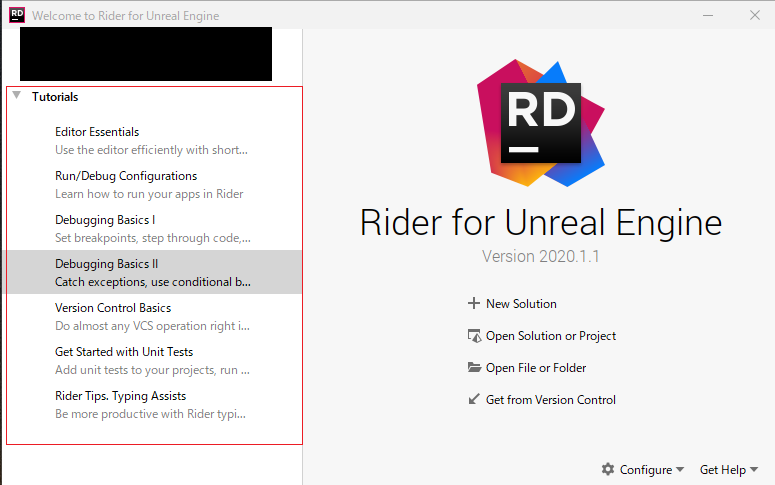Image resolution: width=775 pixels, height=485 pixels.
Task: Click the folder icon for Open File or Folder
Action: pyautogui.click(x=474, y=367)
